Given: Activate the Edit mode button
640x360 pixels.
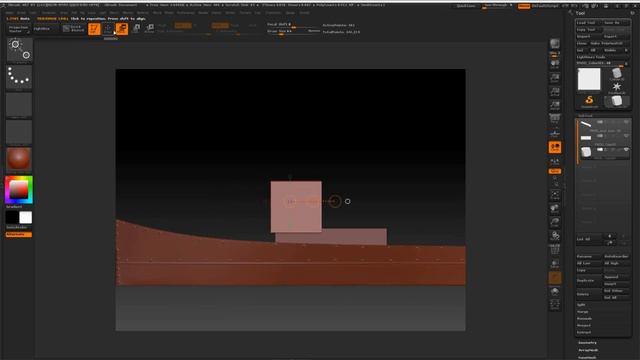Looking at the screenshot, I should point(94,29).
